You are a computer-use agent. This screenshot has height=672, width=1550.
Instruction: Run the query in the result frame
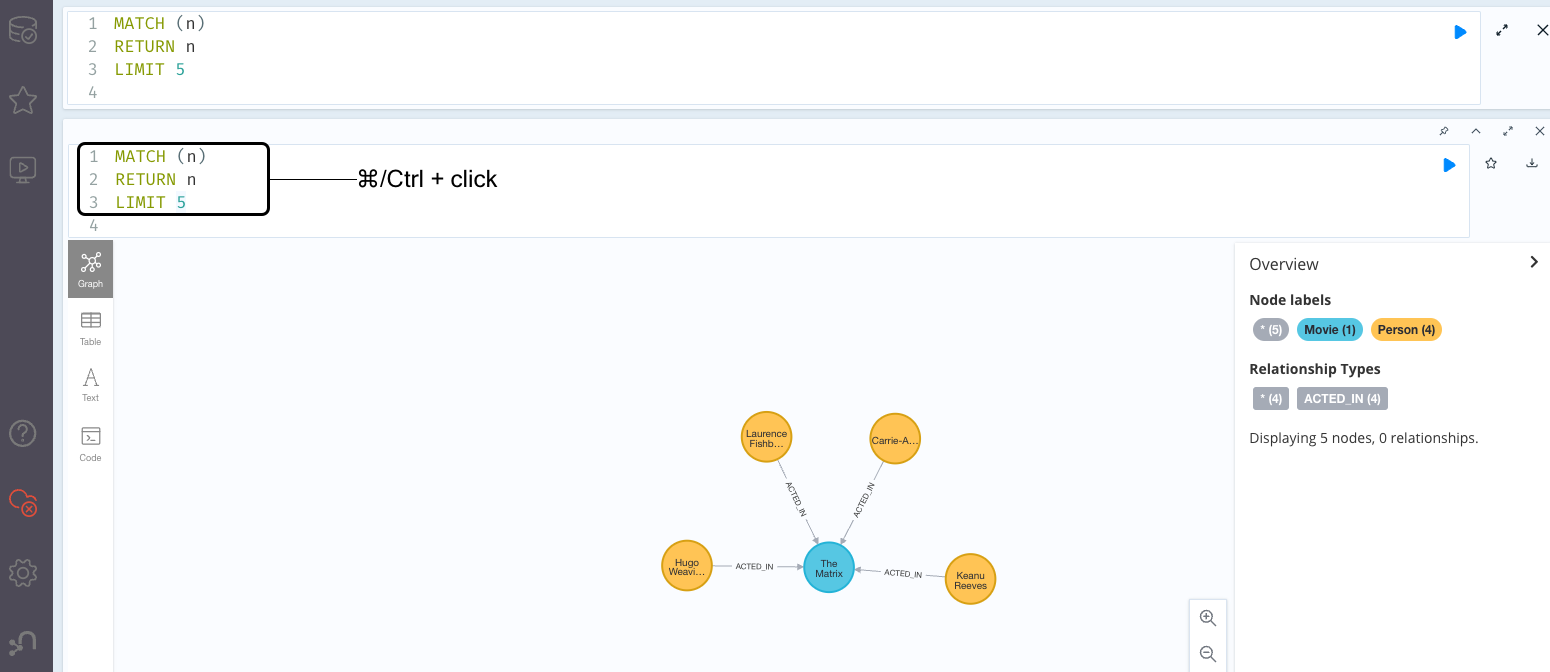1449,165
